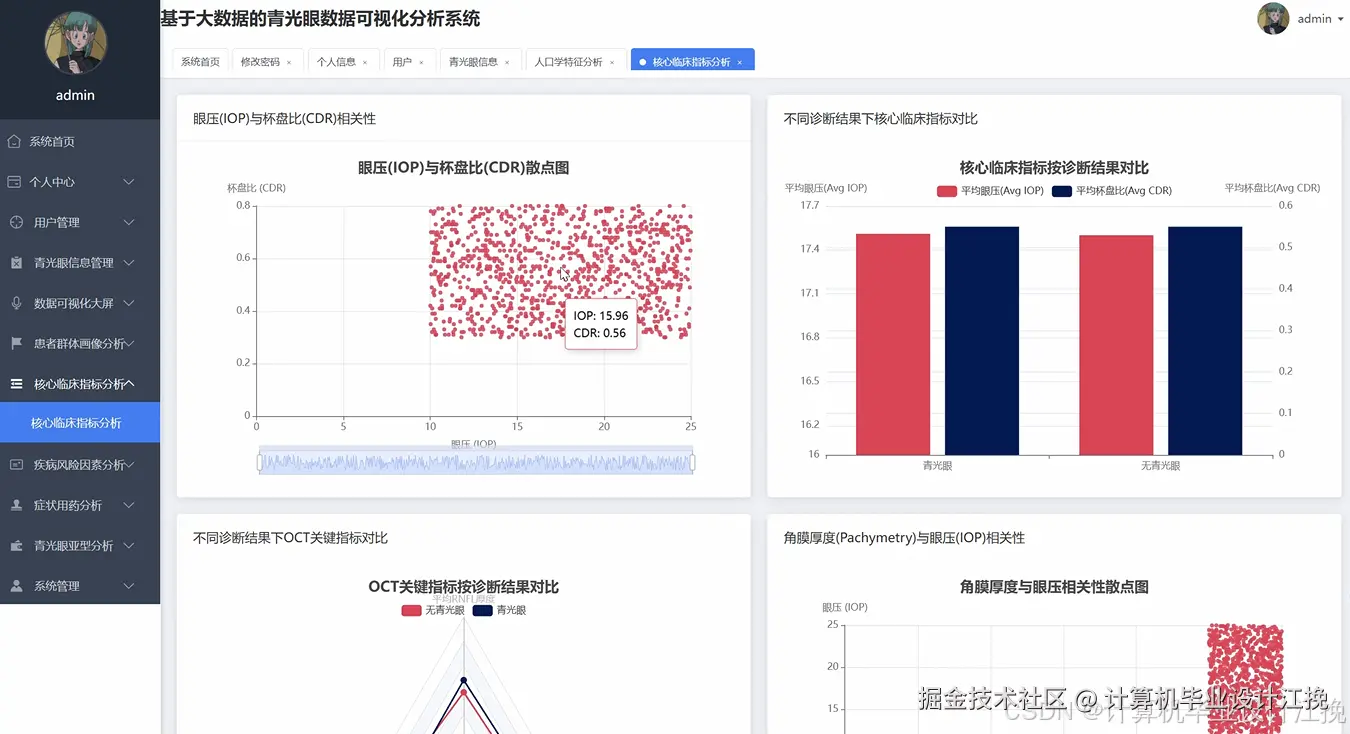This screenshot has height=734, width=1350.
Task: Close the 用户 tab
Action: point(421,62)
